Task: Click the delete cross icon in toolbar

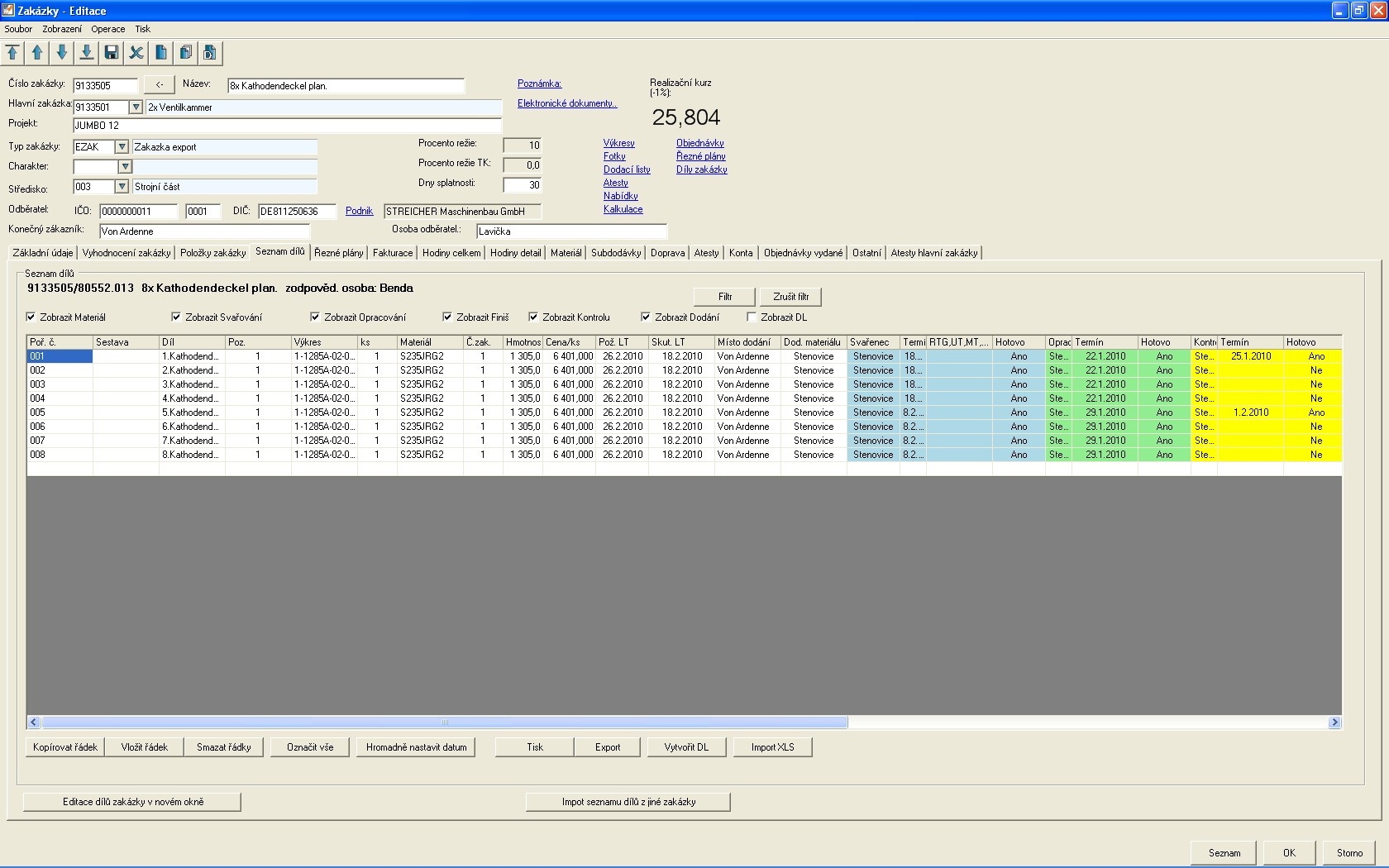Action: (136, 53)
